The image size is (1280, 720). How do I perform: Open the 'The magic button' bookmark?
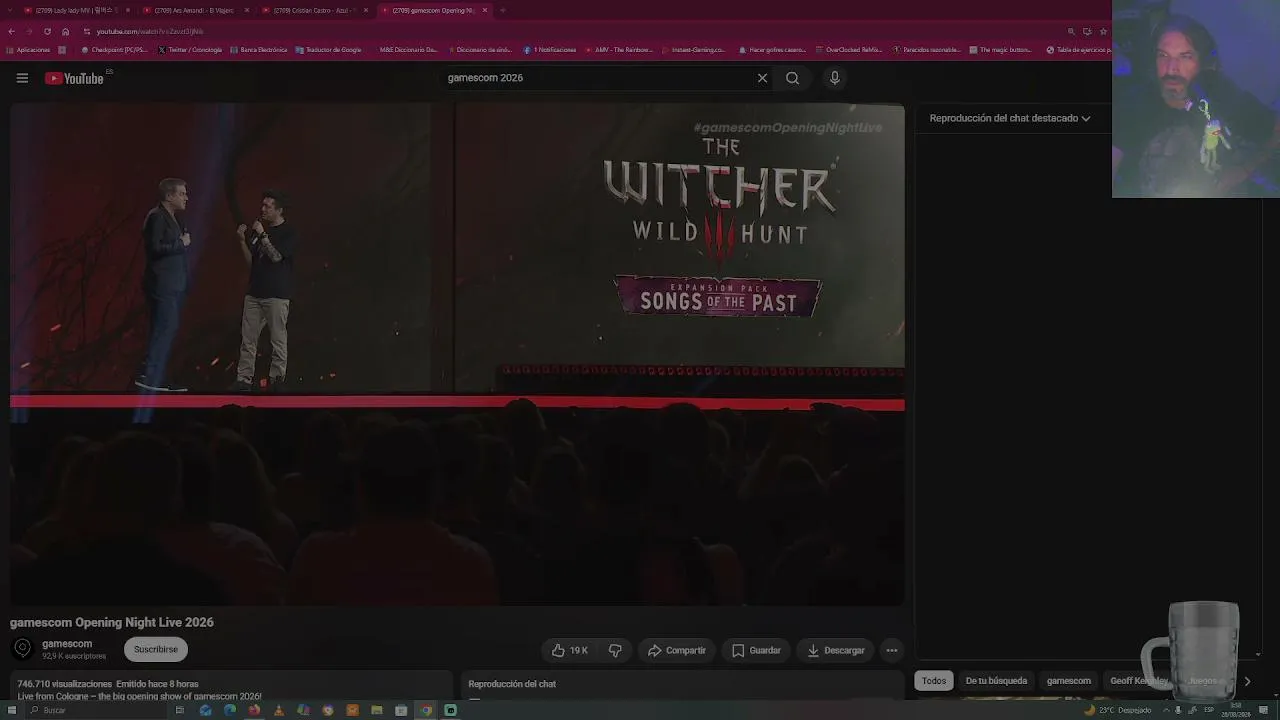(x=1000, y=49)
